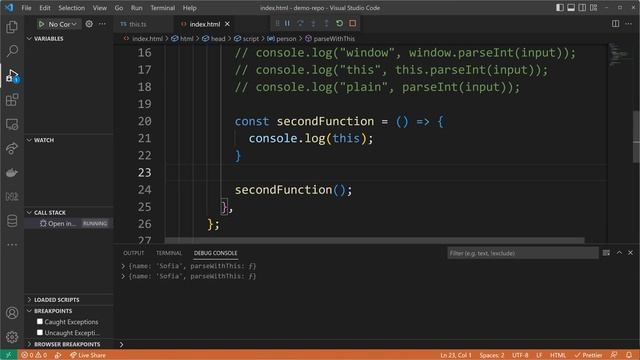
Task: Open the File menu
Action: tap(26, 8)
